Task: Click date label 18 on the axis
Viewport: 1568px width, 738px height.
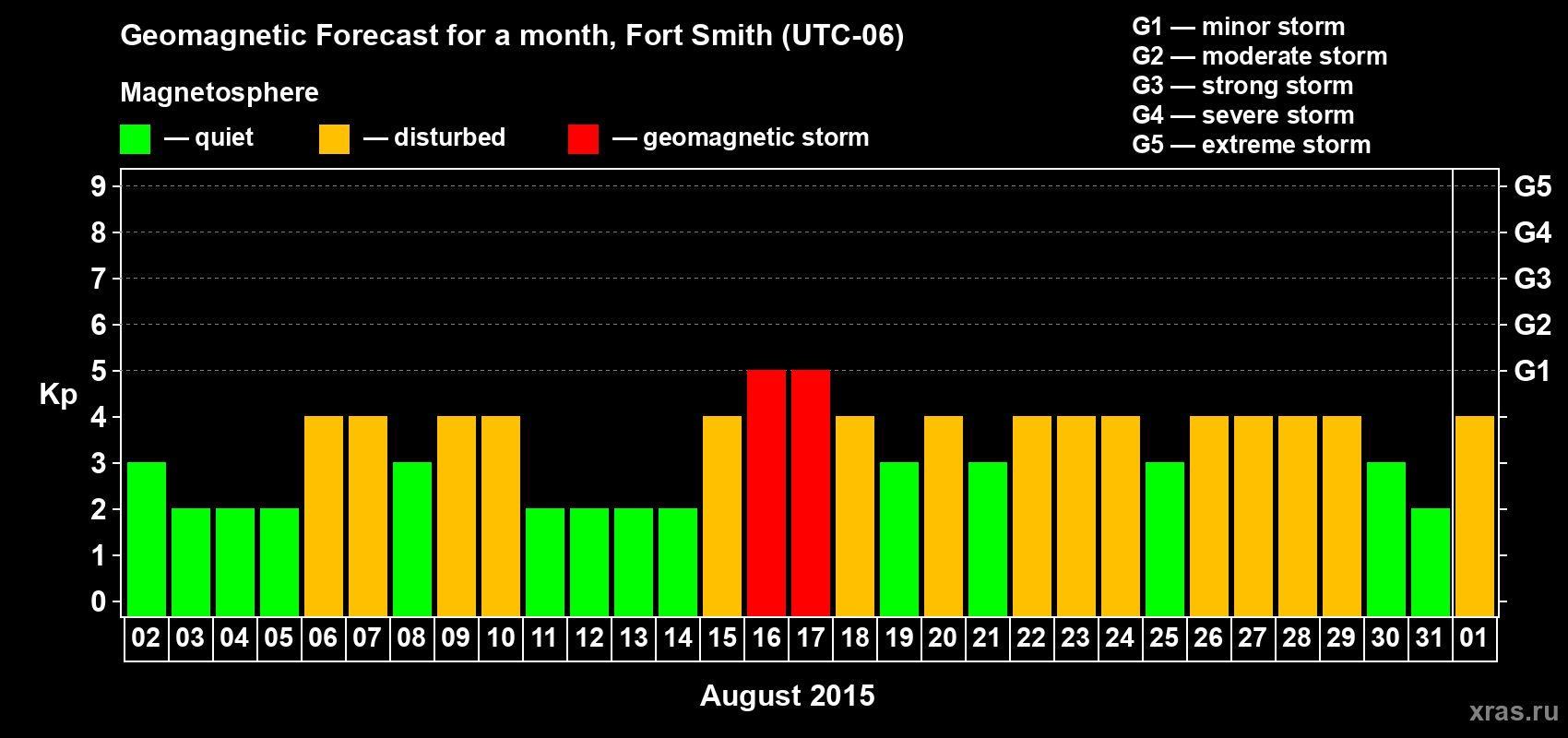Action: (855, 638)
